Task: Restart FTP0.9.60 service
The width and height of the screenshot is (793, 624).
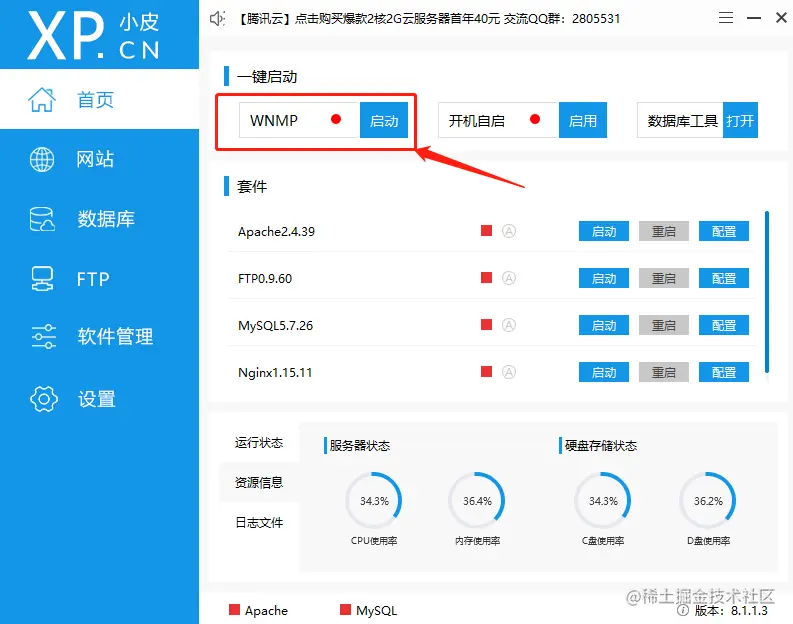Action: (x=664, y=278)
